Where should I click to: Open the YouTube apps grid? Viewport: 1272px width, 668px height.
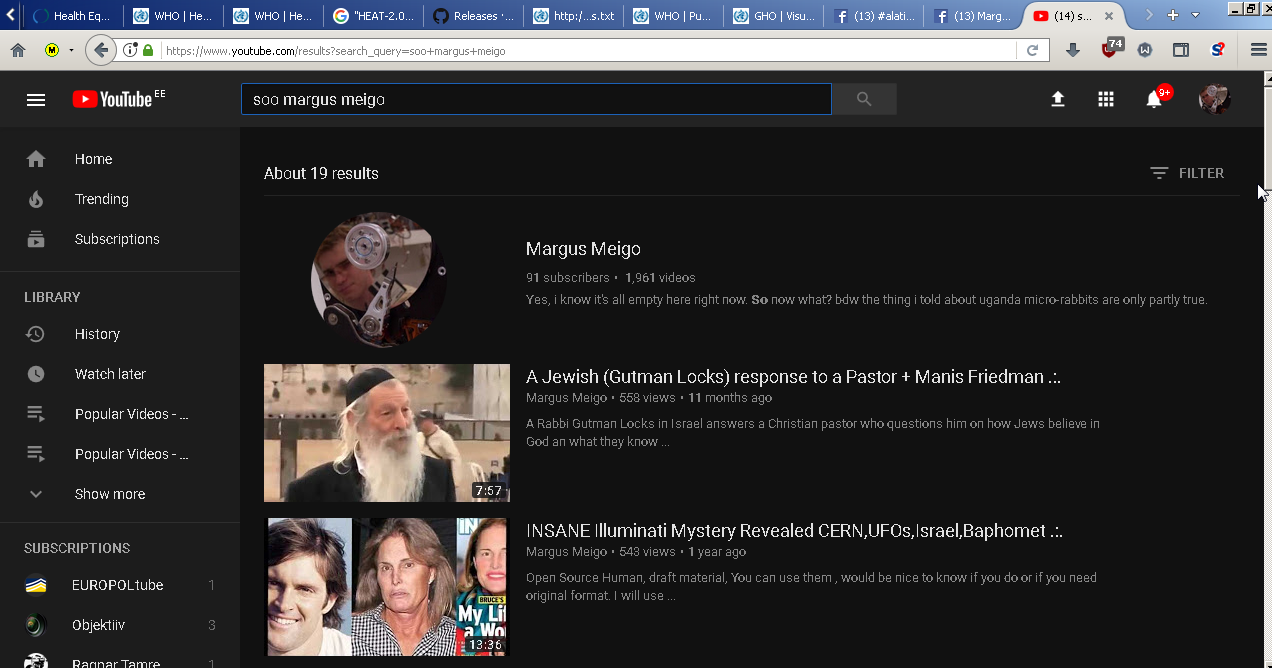(1105, 99)
